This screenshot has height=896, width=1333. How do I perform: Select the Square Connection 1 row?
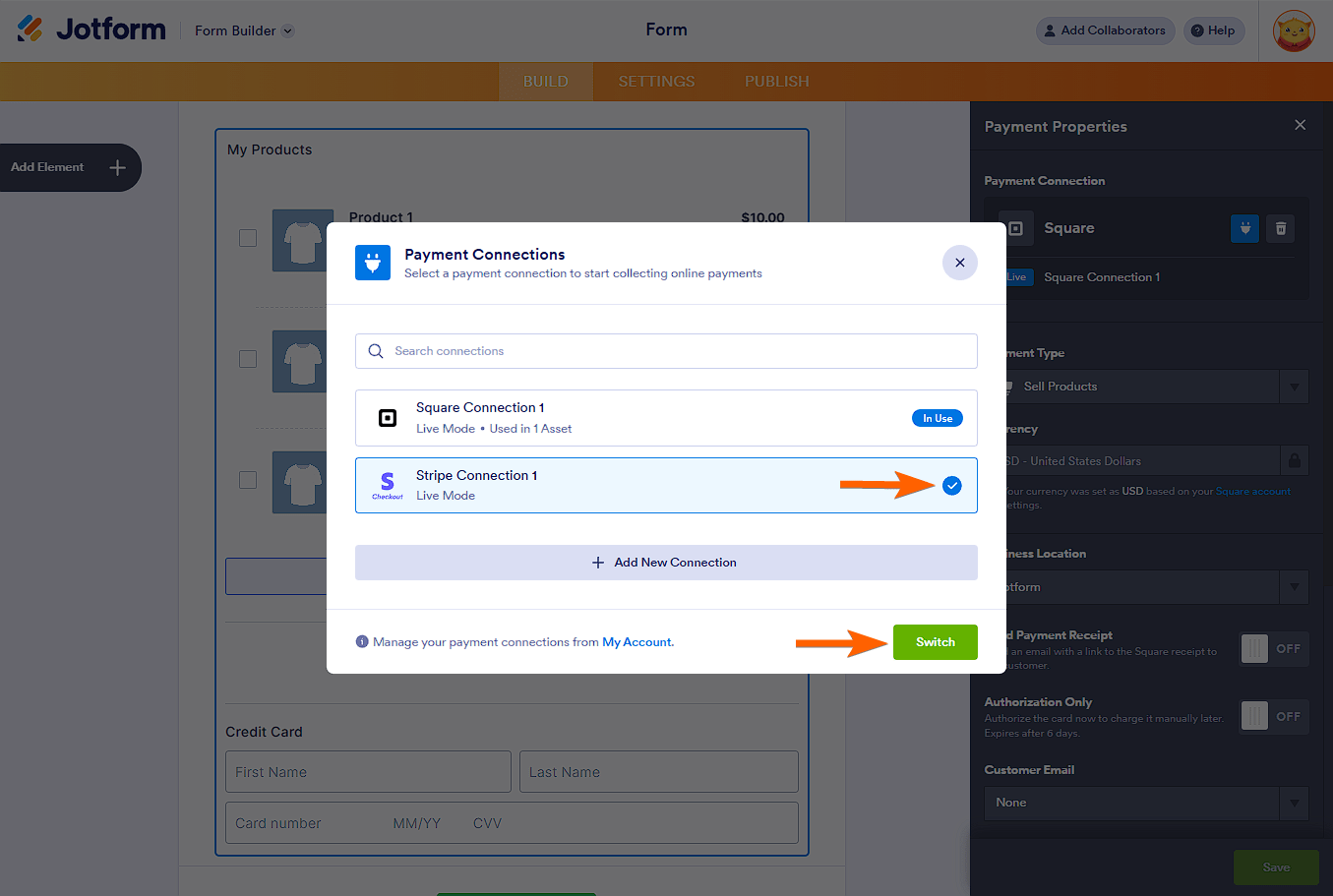point(666,418)
